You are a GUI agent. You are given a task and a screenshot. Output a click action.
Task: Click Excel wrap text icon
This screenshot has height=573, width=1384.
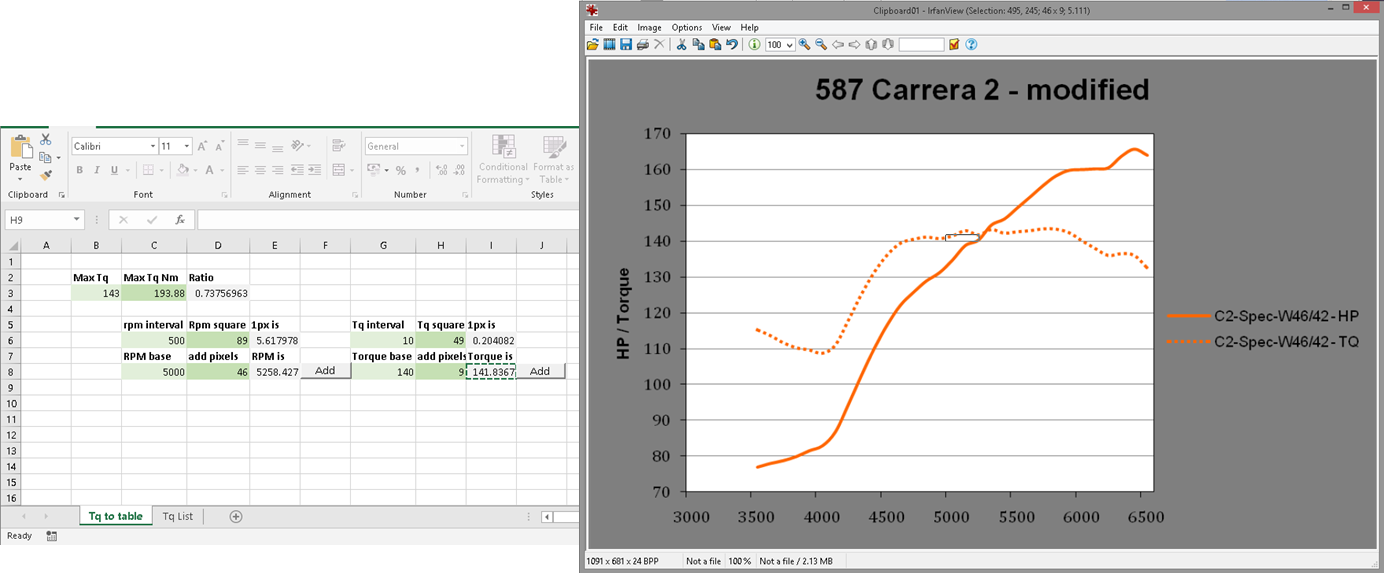pos(338,146)
